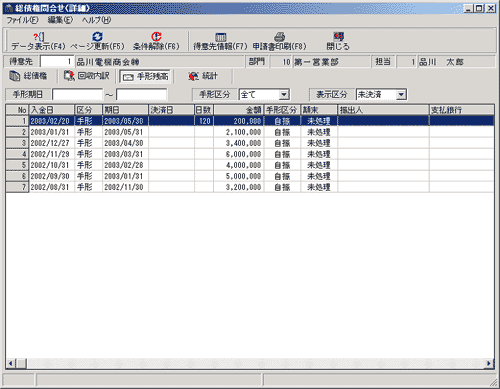Screen dimensions: 500x389
Task: Switch to the 総債権 tab
Action: 29,76
